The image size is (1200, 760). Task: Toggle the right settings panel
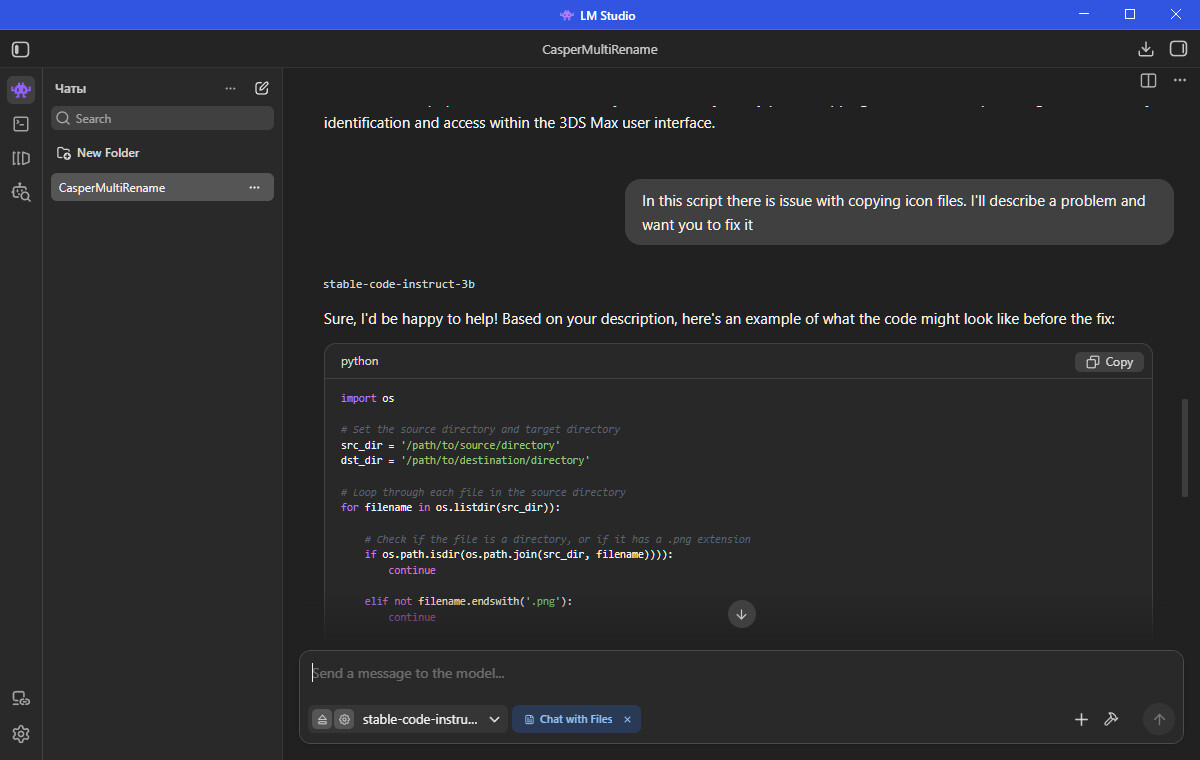(x=1178, y=49)
